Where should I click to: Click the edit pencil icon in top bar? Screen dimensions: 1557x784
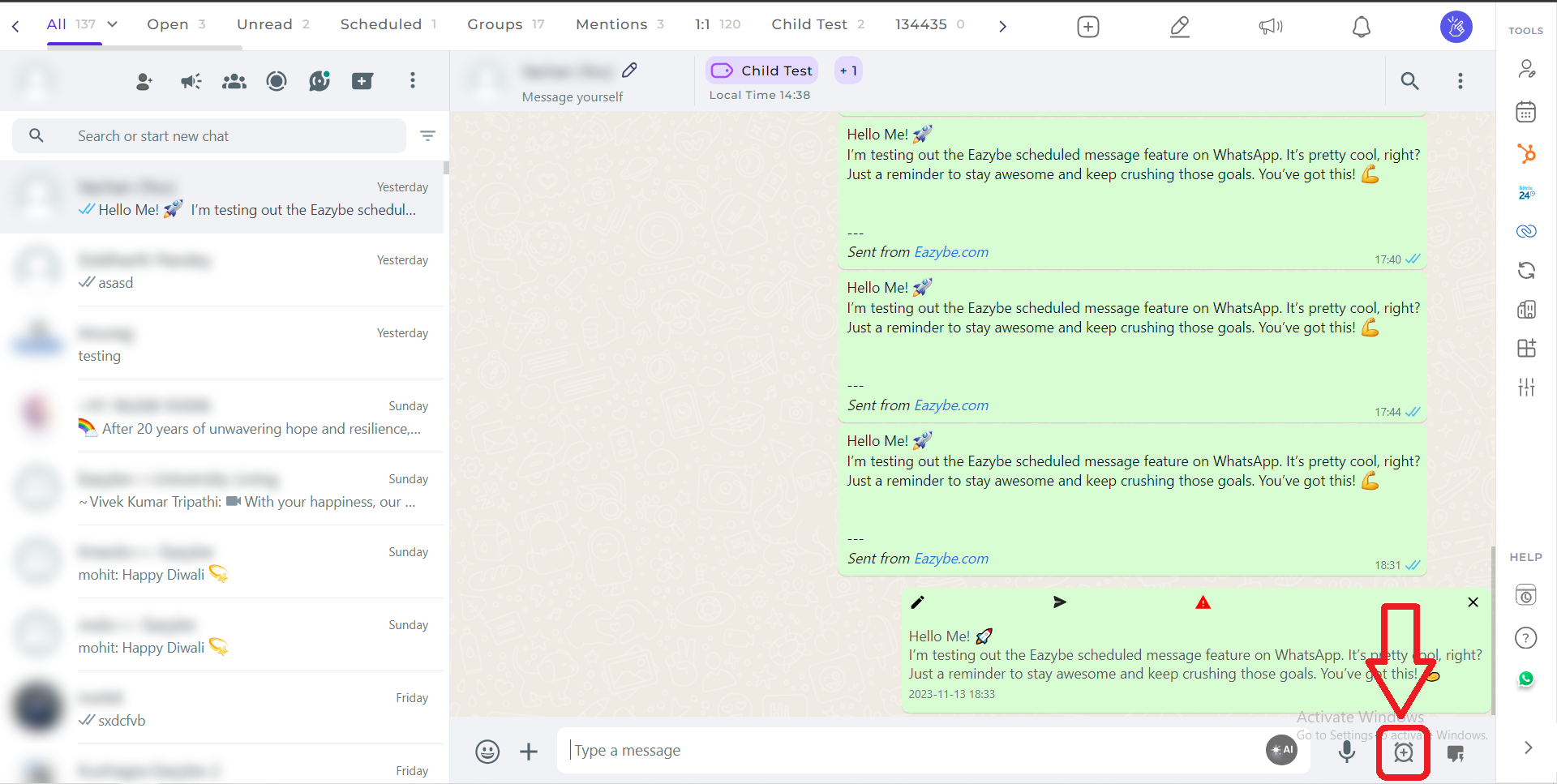pos(1180,27)
